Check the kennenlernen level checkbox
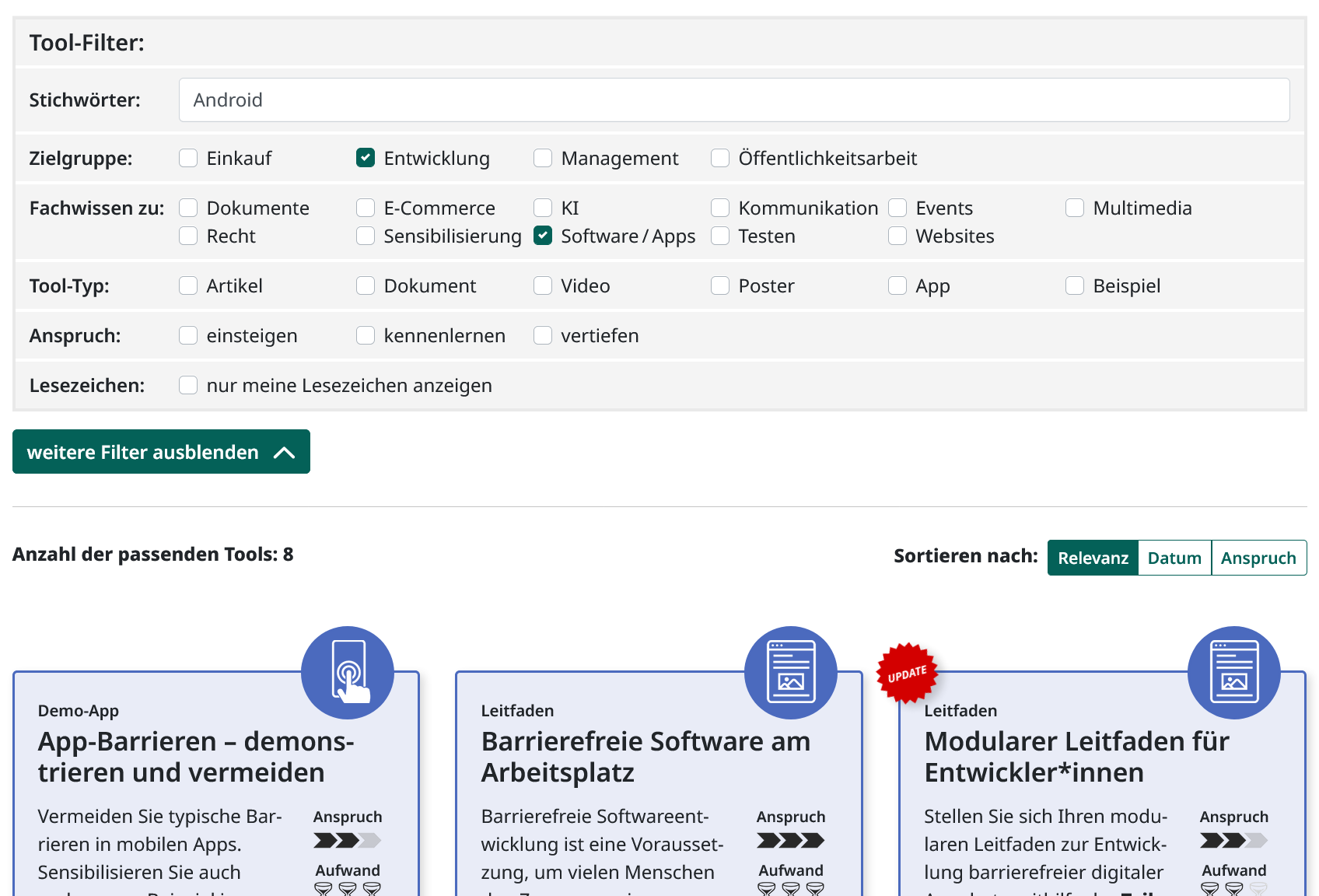Image resolution: width=1319 pixels, height=896 pixels. pyautogui.click(x=366, y=335)
